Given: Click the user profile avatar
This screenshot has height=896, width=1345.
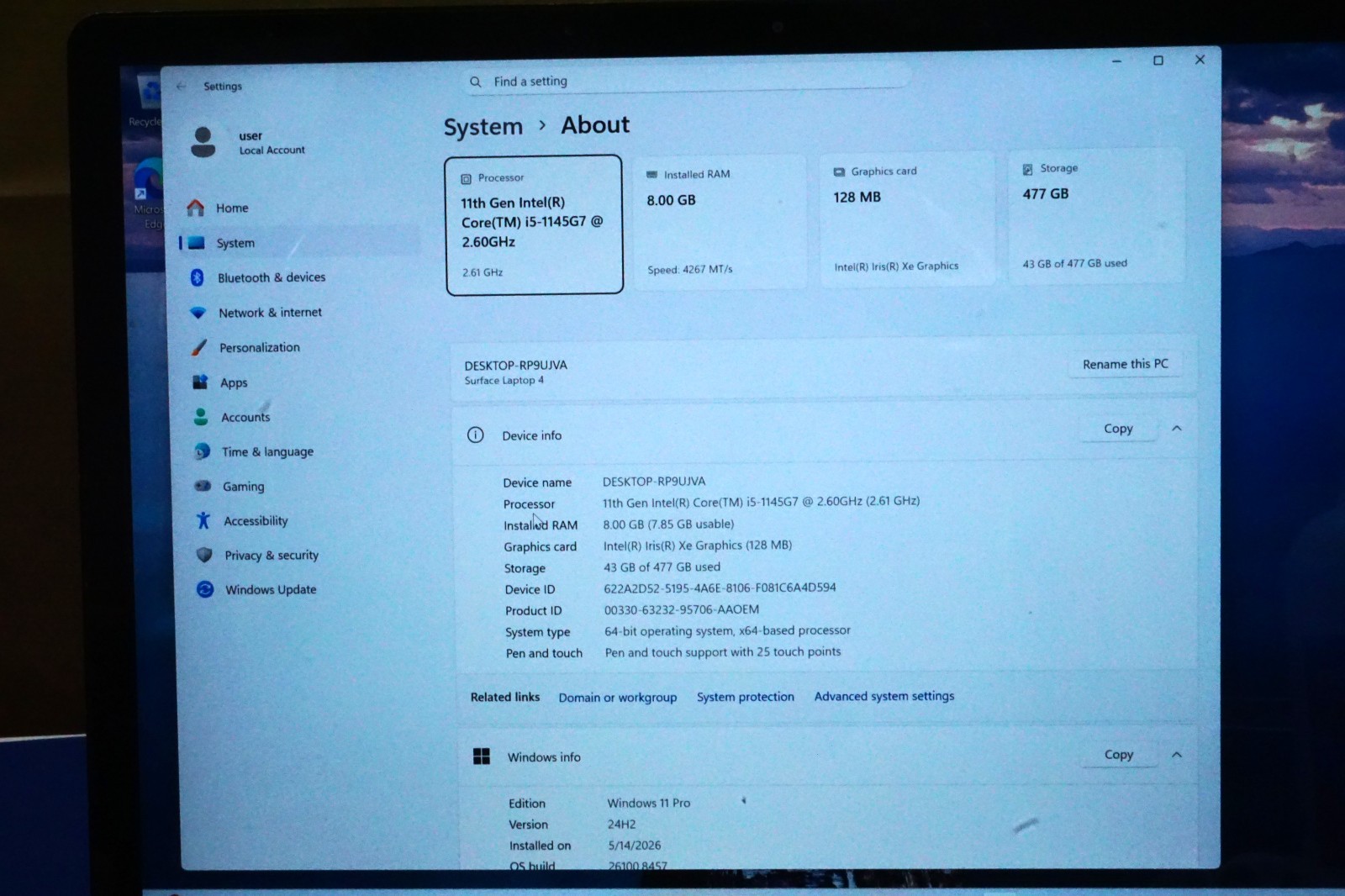Looking at the screenshot, I should point(203,142).
